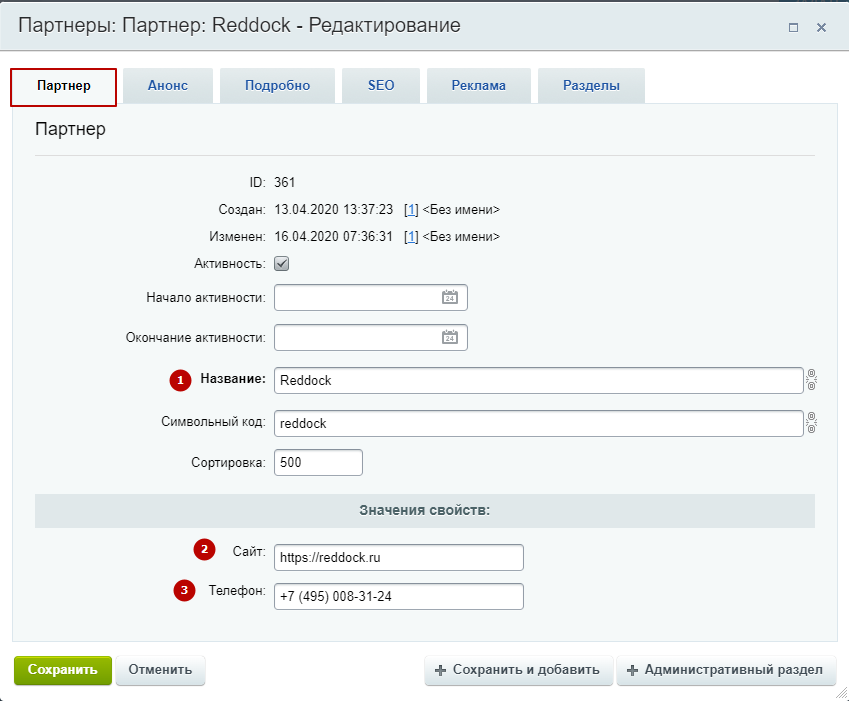
Task: Click the Название field containing Reddock
Action: pyautogui.click(x=539, y=380)
